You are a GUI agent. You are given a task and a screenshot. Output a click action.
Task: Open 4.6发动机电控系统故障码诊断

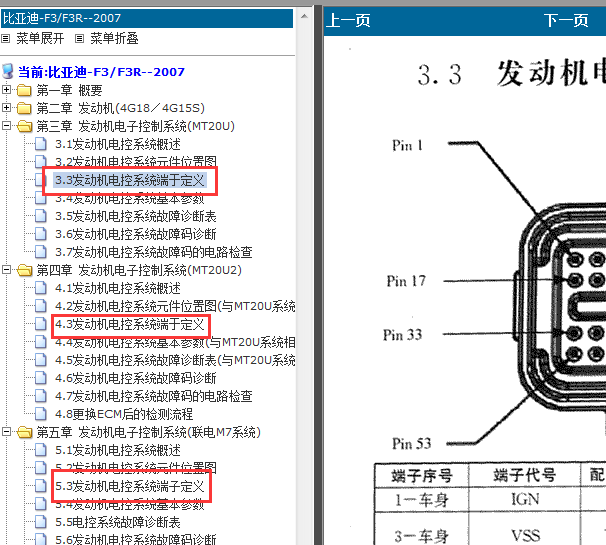pos(136,378)
